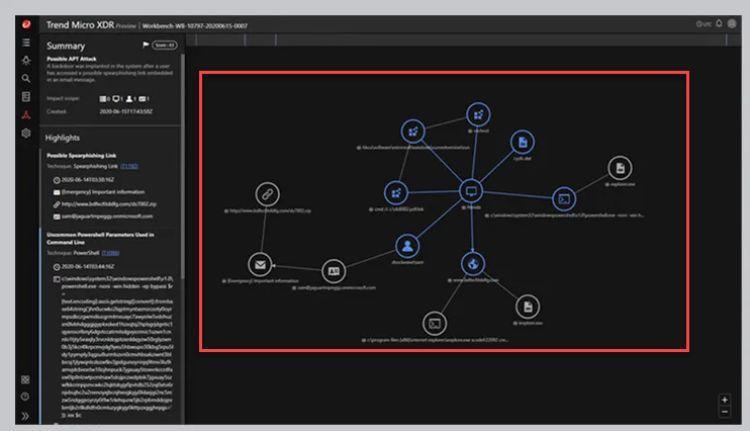Click the flag icon beside Summary
Image resolution: width=750 pixels, height=431 pixels.
coord(145,45)
